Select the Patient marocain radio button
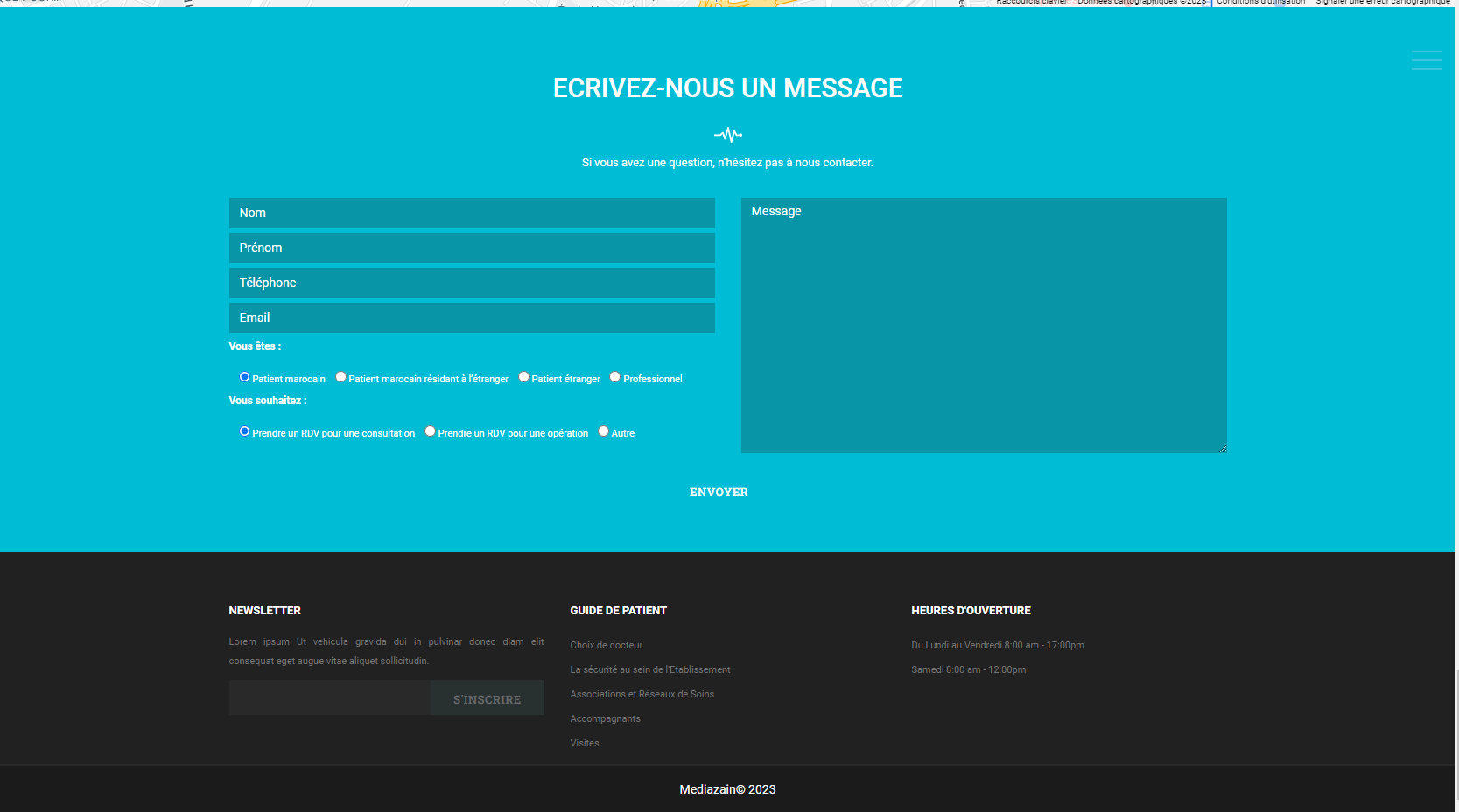The height and width of the screenshot is (812, 1459). 244,377
